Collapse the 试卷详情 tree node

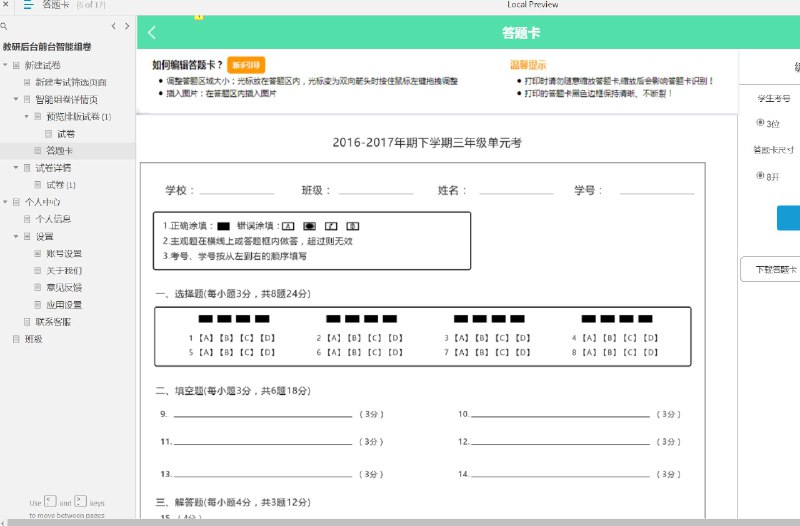coord(16,168)
